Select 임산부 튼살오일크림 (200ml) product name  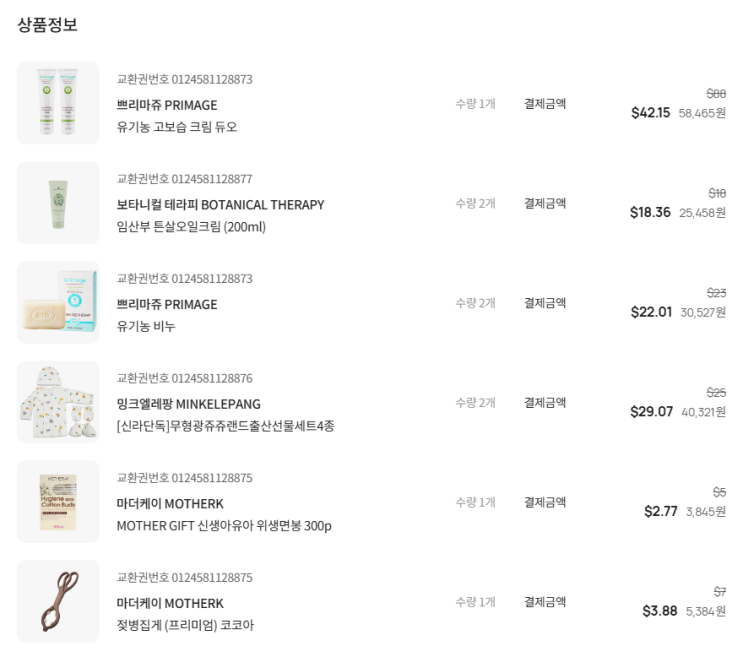191,227
